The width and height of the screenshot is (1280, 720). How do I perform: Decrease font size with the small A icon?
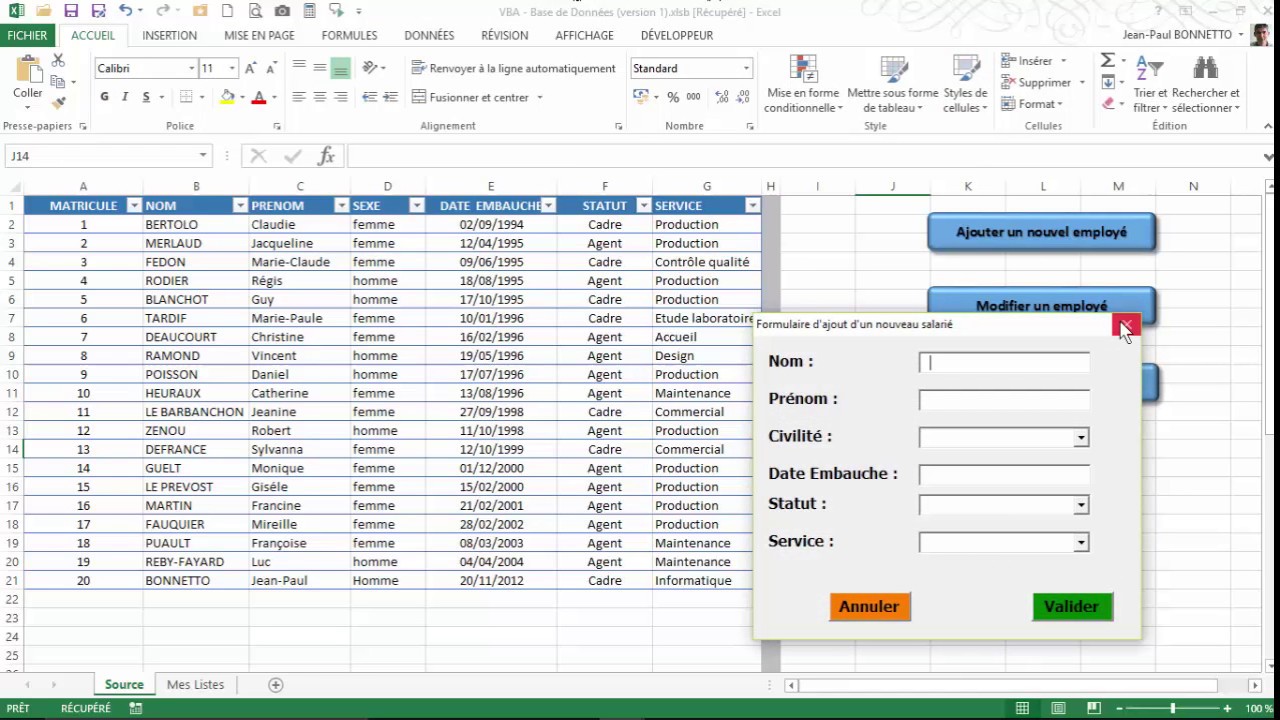(270, 68)
